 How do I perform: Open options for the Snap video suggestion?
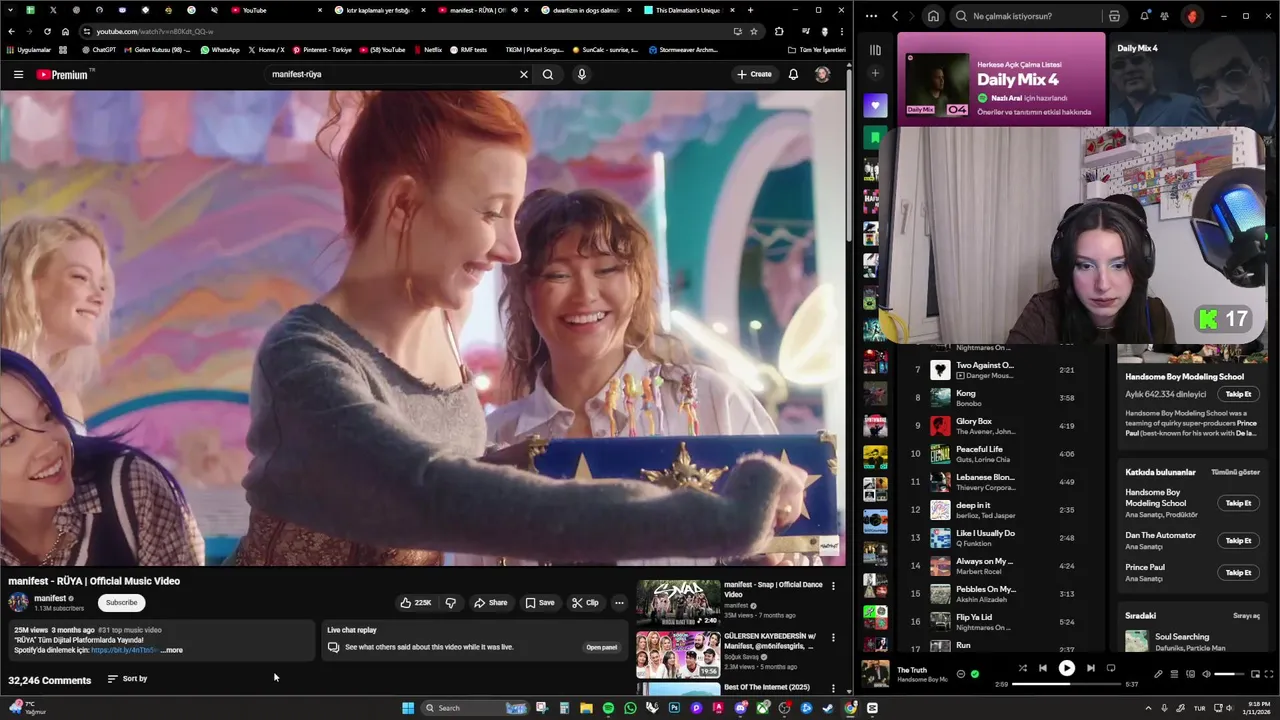[x=833, y=586]
